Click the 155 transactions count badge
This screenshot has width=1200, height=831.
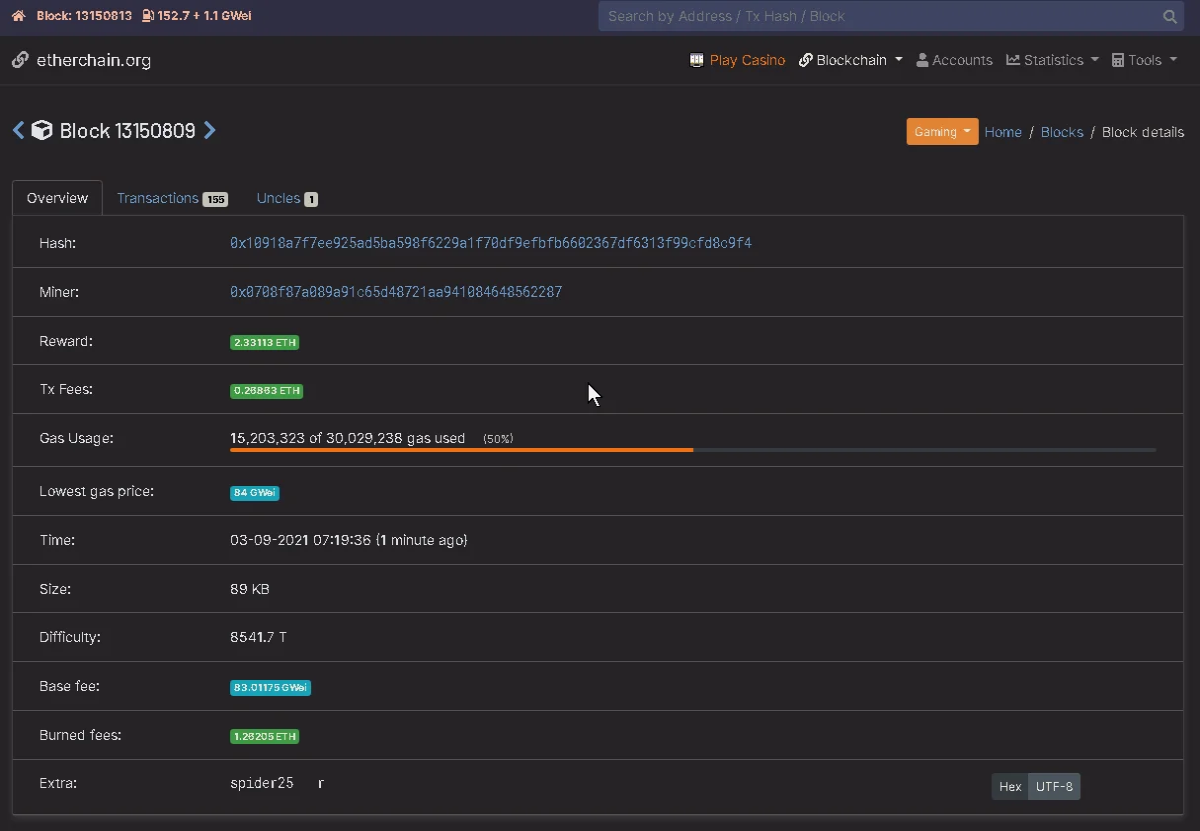215,199
